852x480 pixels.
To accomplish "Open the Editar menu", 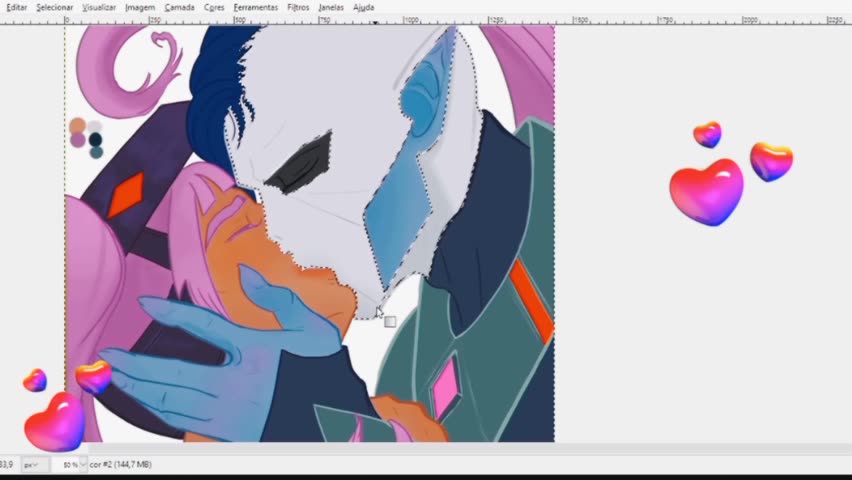I will click(16, 8).
